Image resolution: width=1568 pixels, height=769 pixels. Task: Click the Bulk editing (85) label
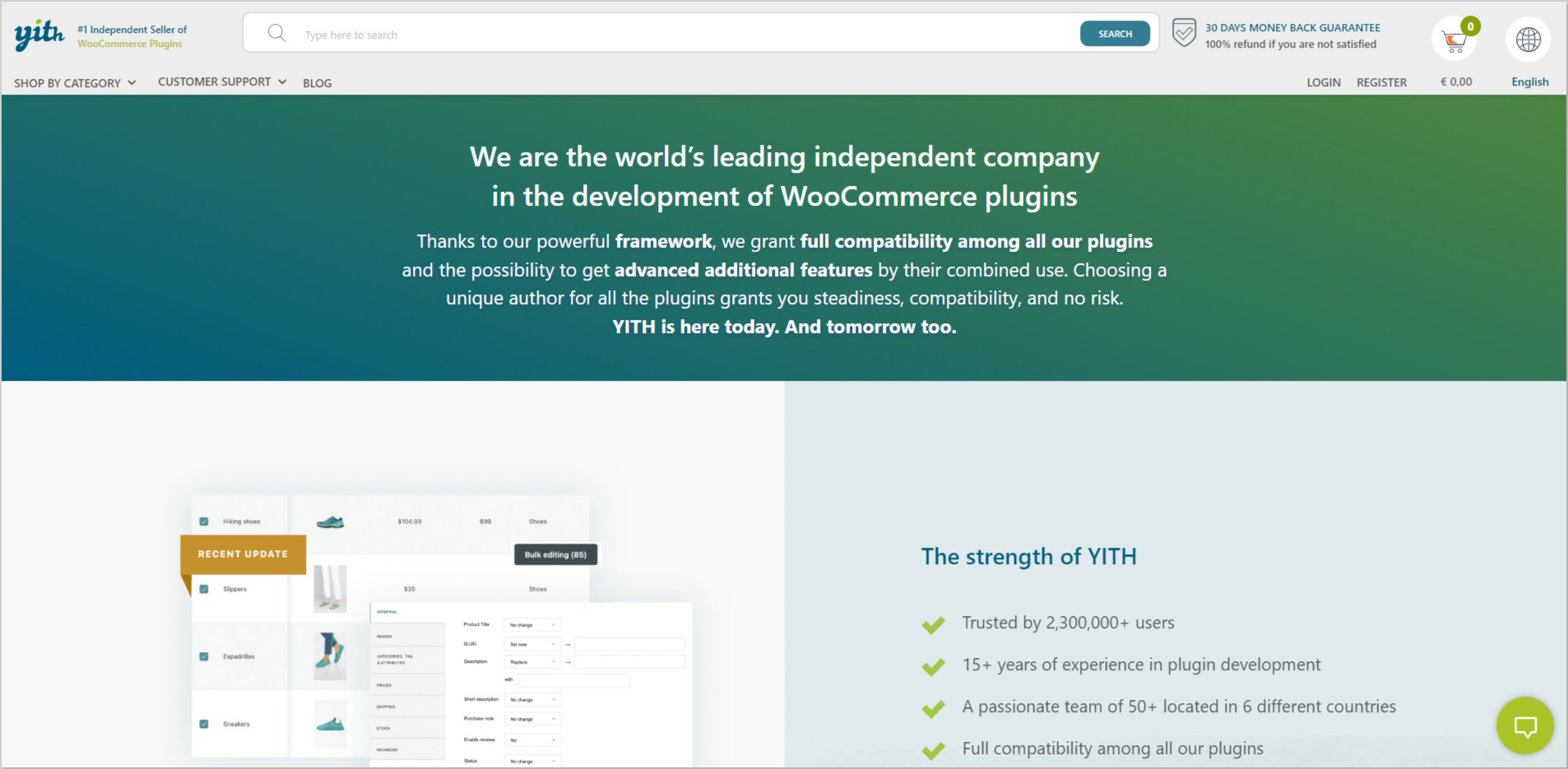[x=555, y=554]
